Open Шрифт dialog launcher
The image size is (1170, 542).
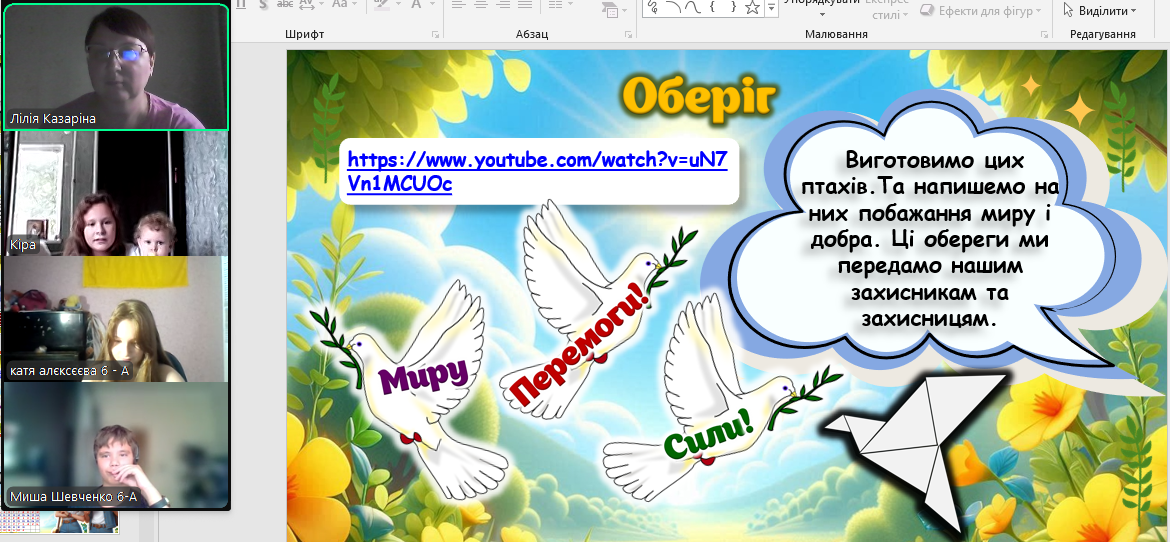tap(435, 34)
